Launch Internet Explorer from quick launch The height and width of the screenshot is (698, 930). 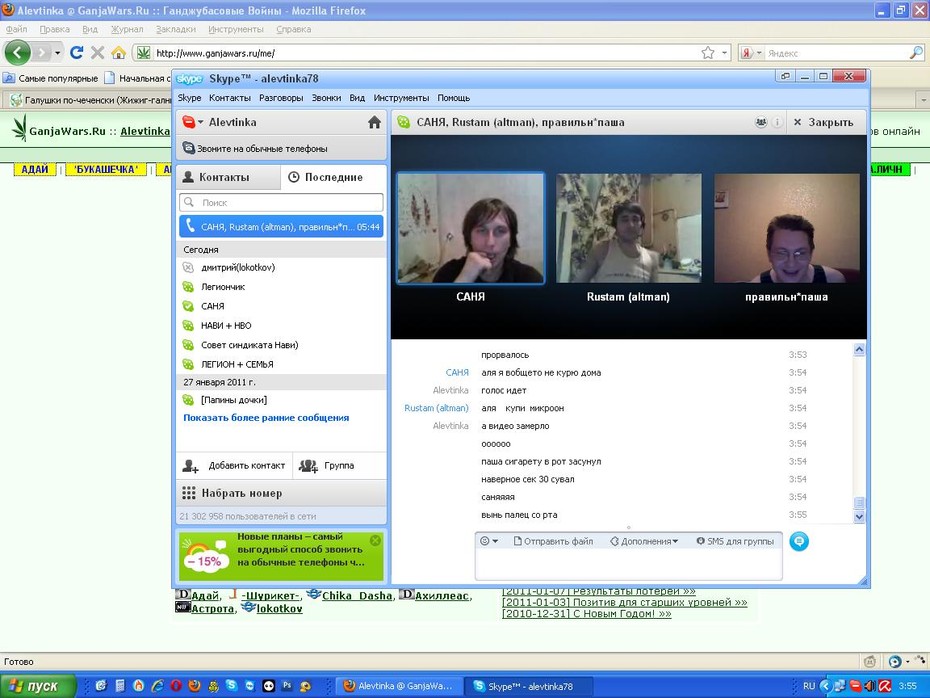[157, 686]
